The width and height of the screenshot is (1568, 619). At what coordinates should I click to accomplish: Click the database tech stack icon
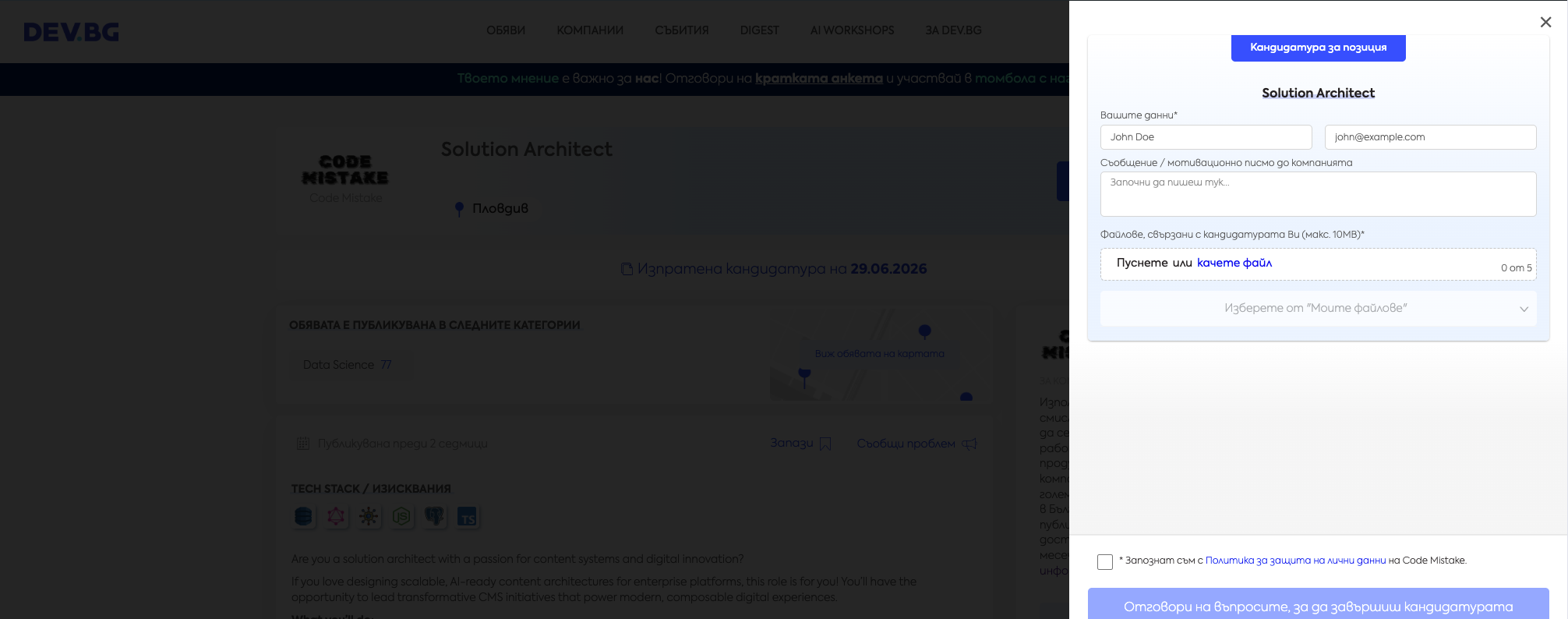click(303, 516)
